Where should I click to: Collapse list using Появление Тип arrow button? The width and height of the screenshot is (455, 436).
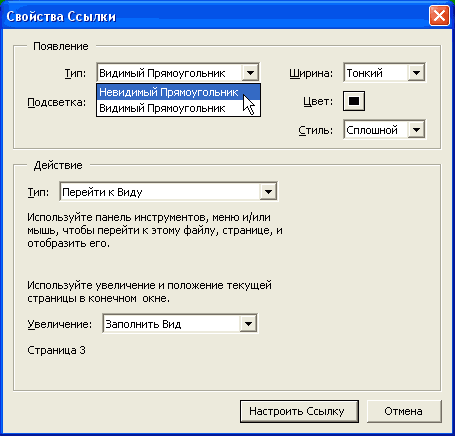coord(250,72)
